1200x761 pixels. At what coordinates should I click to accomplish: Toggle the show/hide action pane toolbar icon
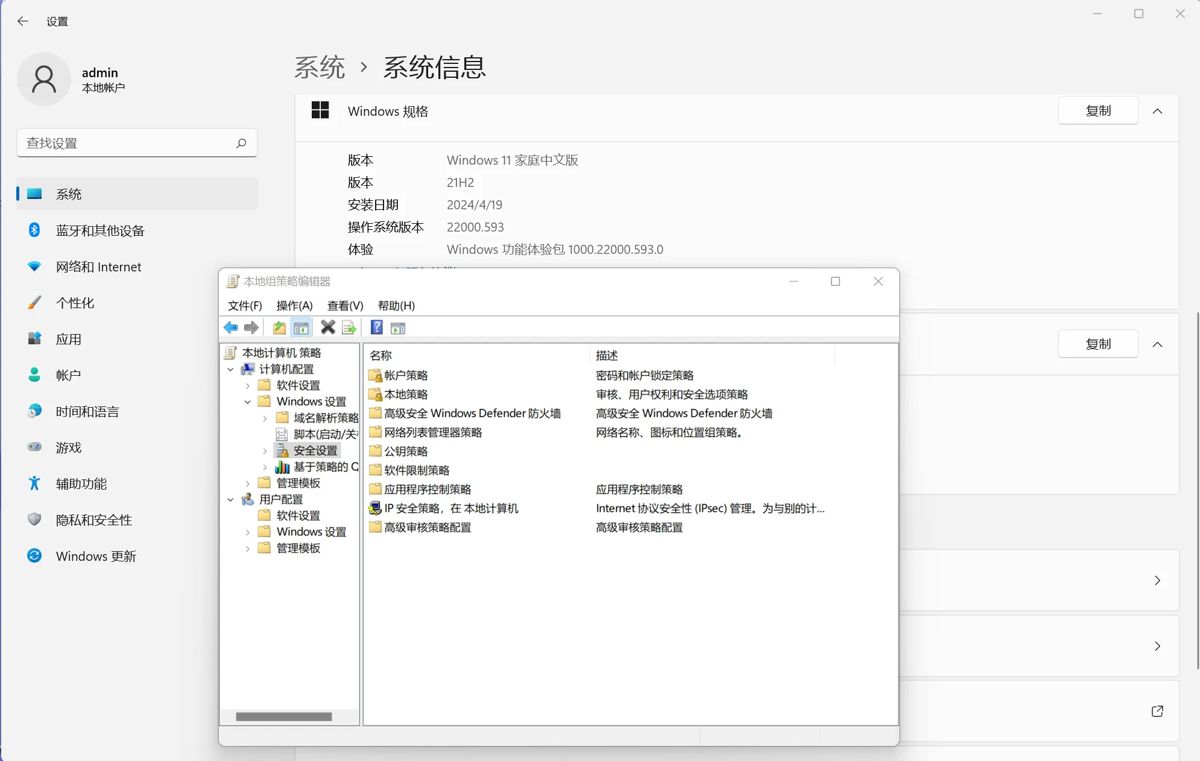[x=398, y=328]
